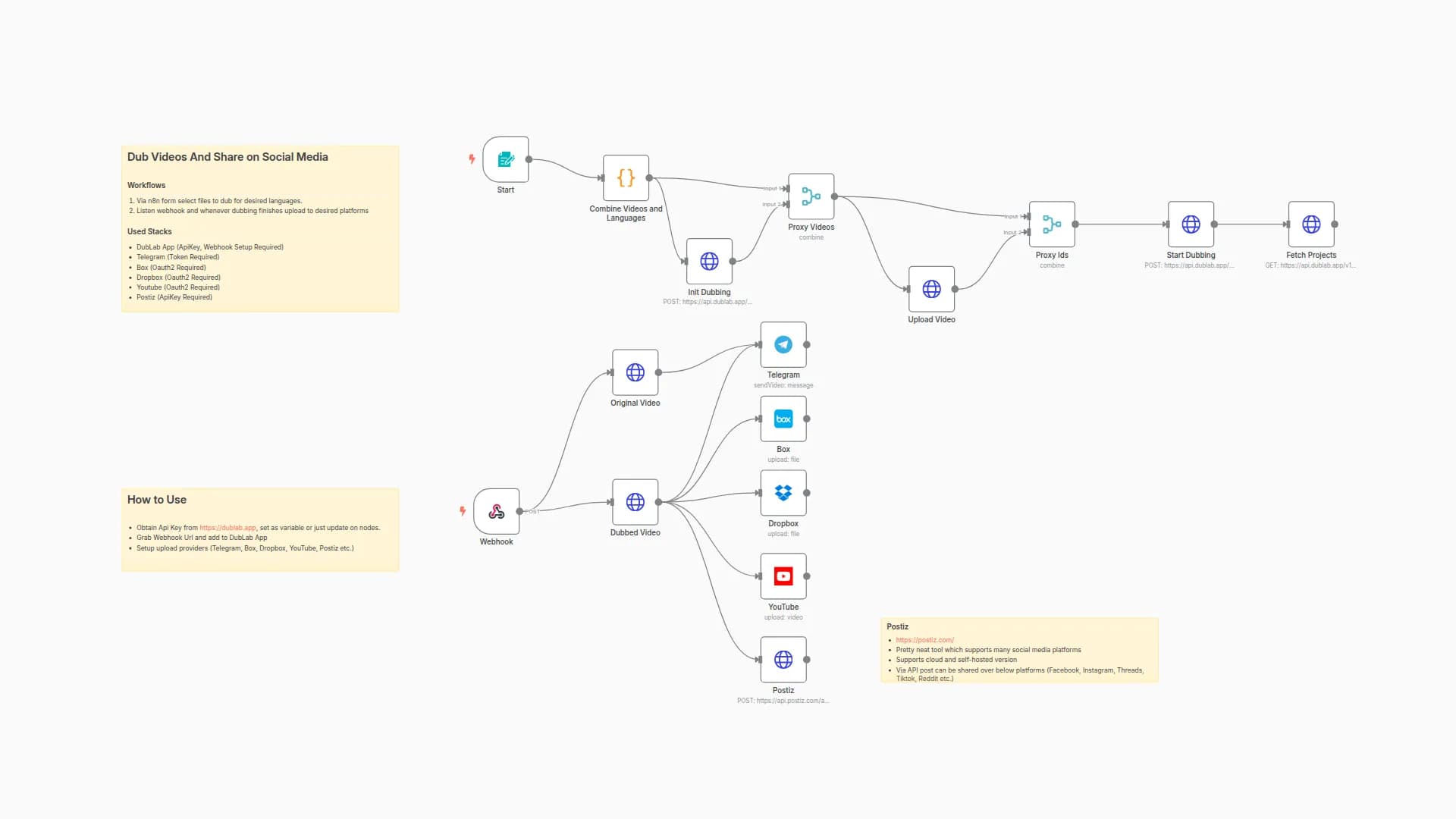Select the Init Dubbing HTTP request node
The image size is (1456, 819).
click(709, 261)
